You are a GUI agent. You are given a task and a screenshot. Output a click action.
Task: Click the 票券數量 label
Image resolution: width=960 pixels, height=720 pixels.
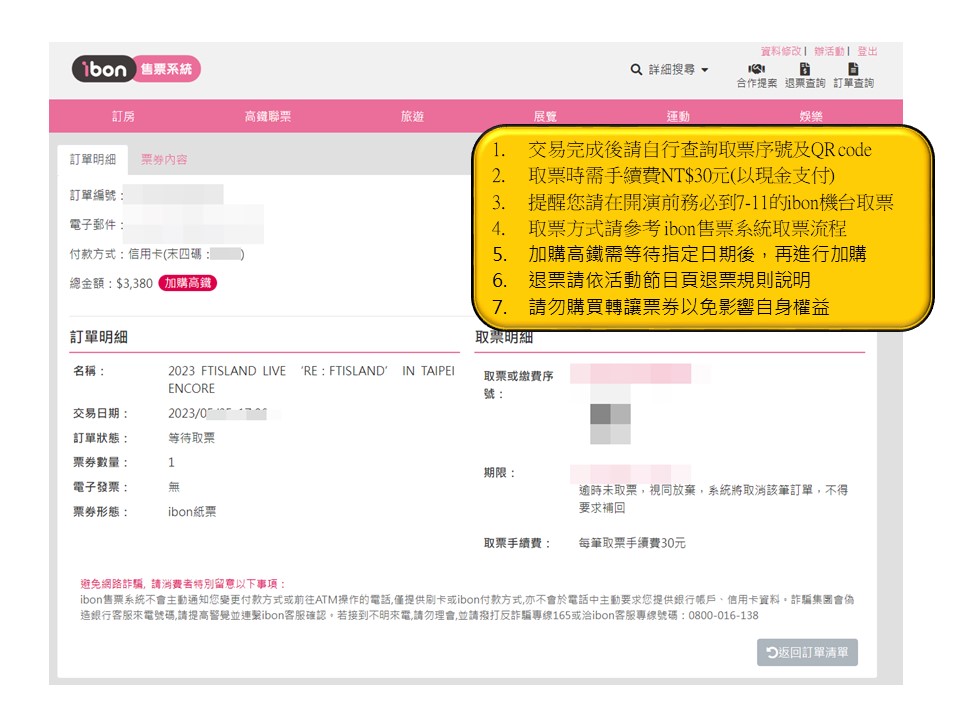100,462
